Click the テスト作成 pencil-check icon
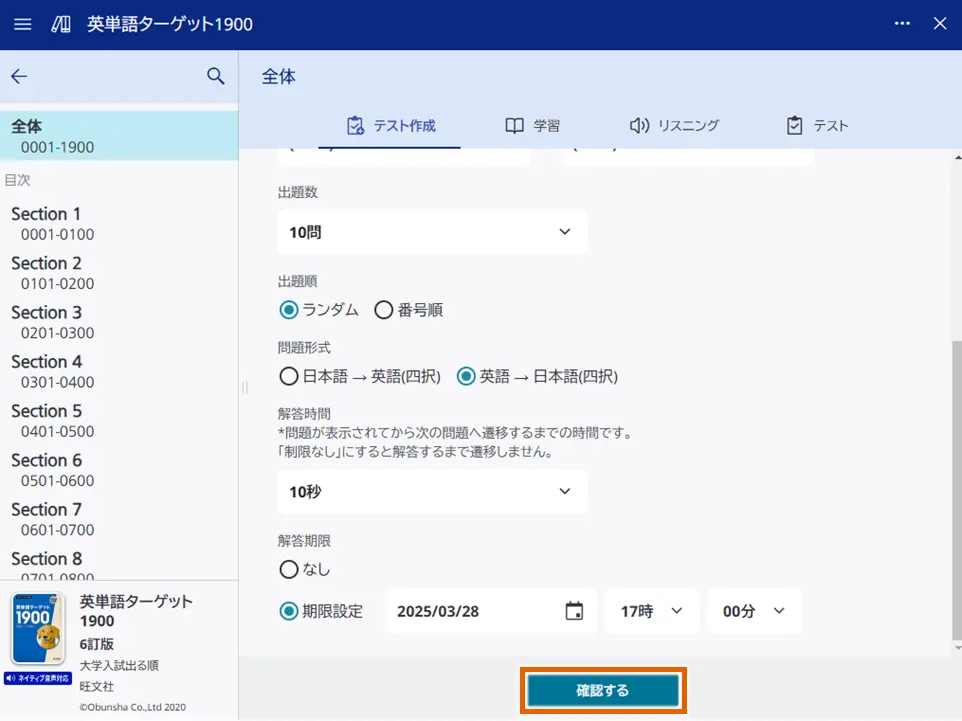The width and height of the screenshot is (962, 721). coord(354,125)
